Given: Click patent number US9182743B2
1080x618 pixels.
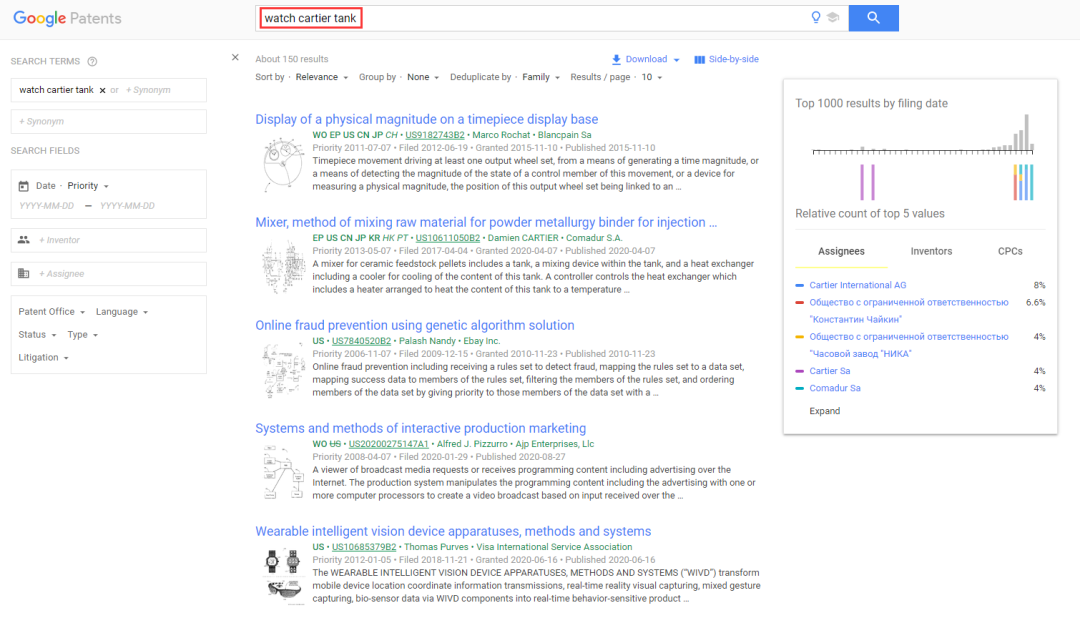Looking at the screenshot, I should [435, 135].
